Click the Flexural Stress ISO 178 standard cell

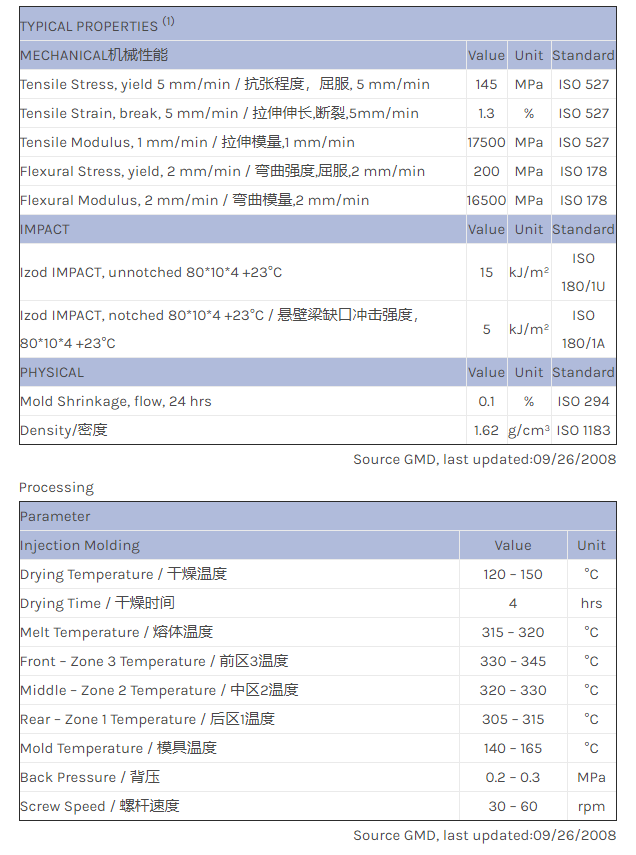584,171
